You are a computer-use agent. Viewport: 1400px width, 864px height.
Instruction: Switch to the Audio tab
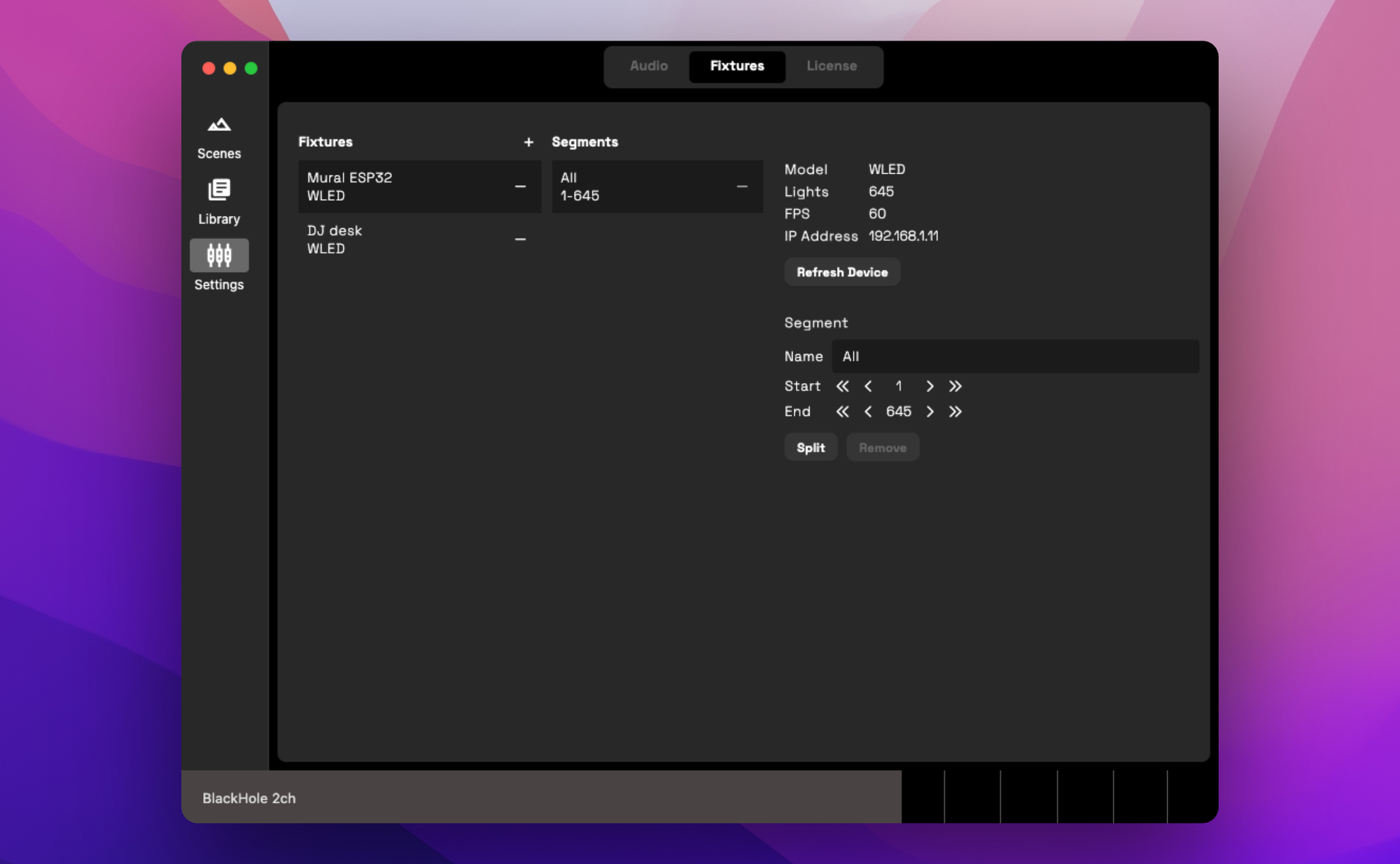coord(649,66)
